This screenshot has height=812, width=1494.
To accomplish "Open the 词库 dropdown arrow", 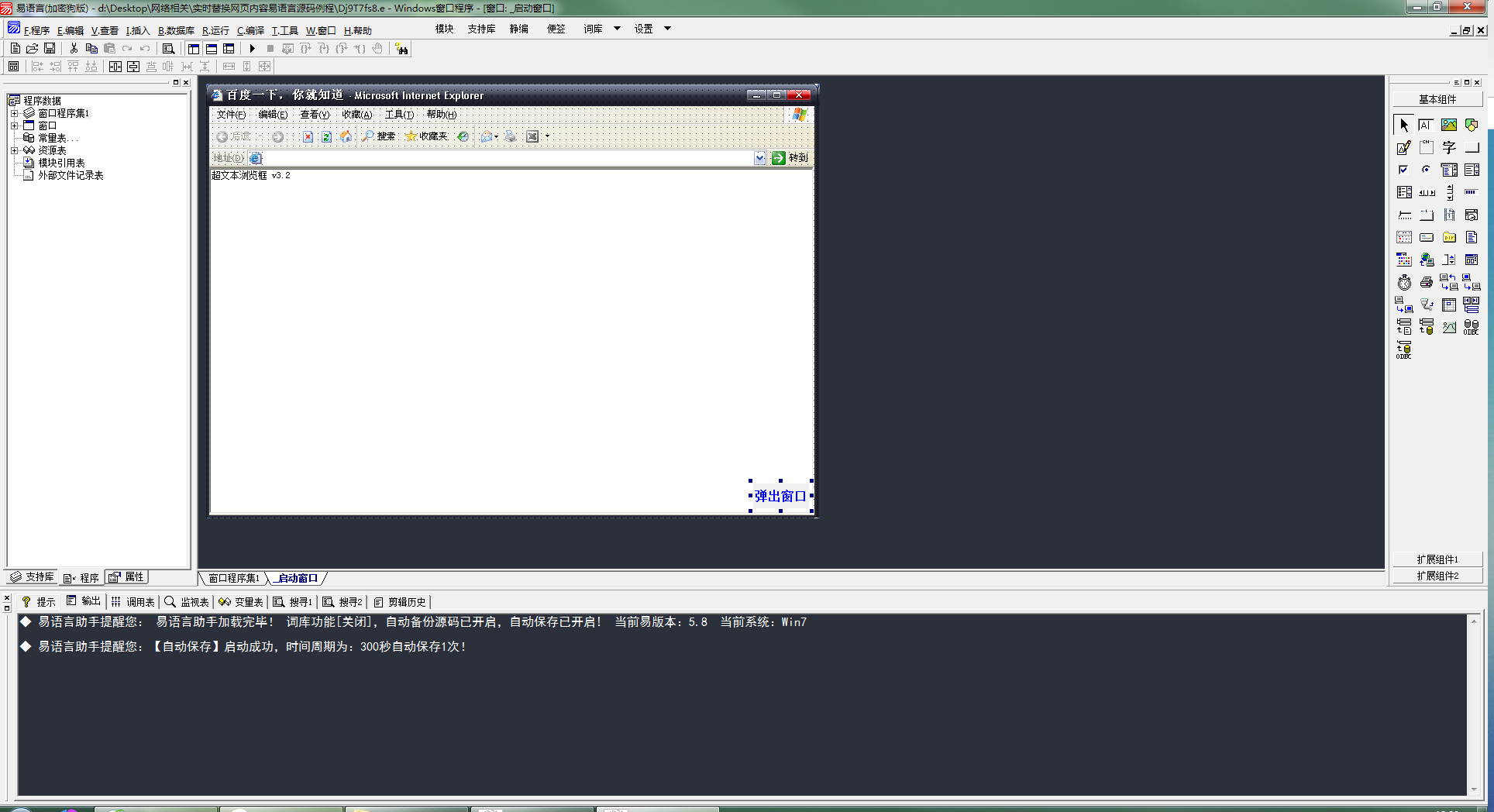I will coord(618,29).
